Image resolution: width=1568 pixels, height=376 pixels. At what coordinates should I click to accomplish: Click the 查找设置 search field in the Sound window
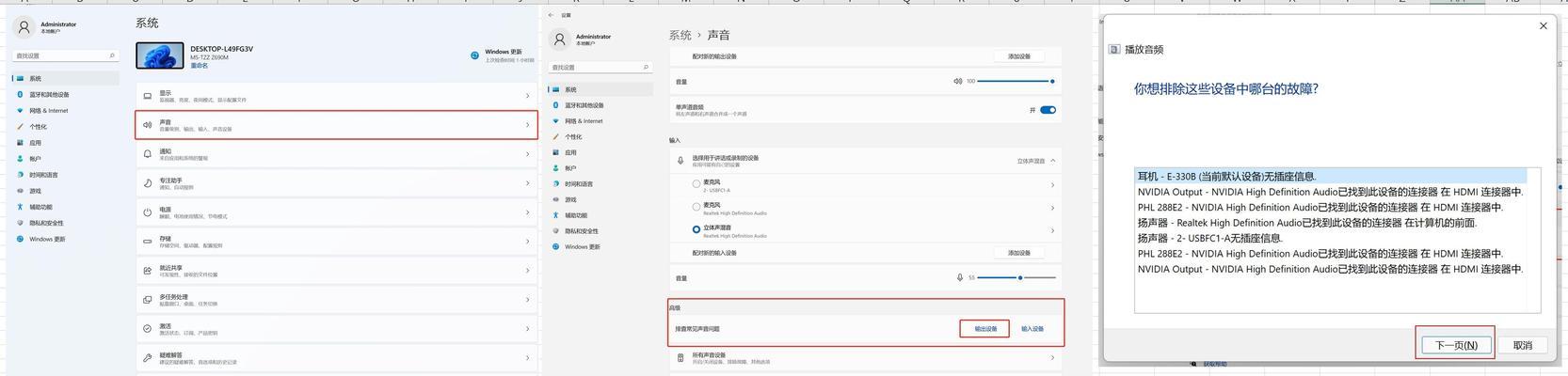click(601, 68)
